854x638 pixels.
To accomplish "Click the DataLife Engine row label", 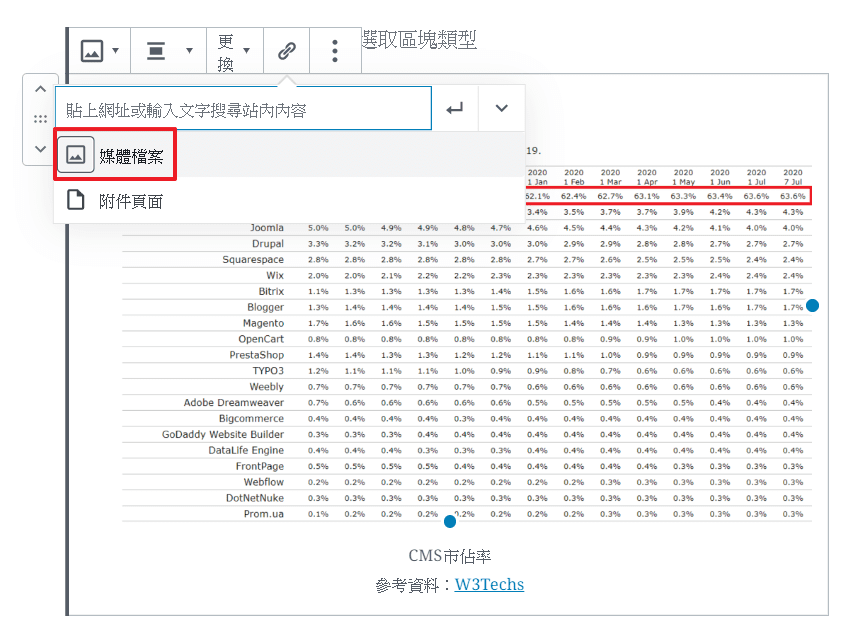I will coord(246,450).
